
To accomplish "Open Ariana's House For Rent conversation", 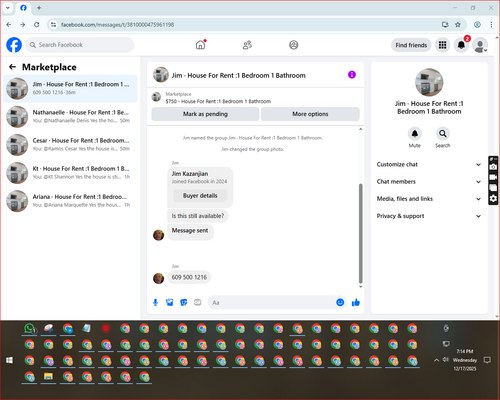I will tap(70, 201).
